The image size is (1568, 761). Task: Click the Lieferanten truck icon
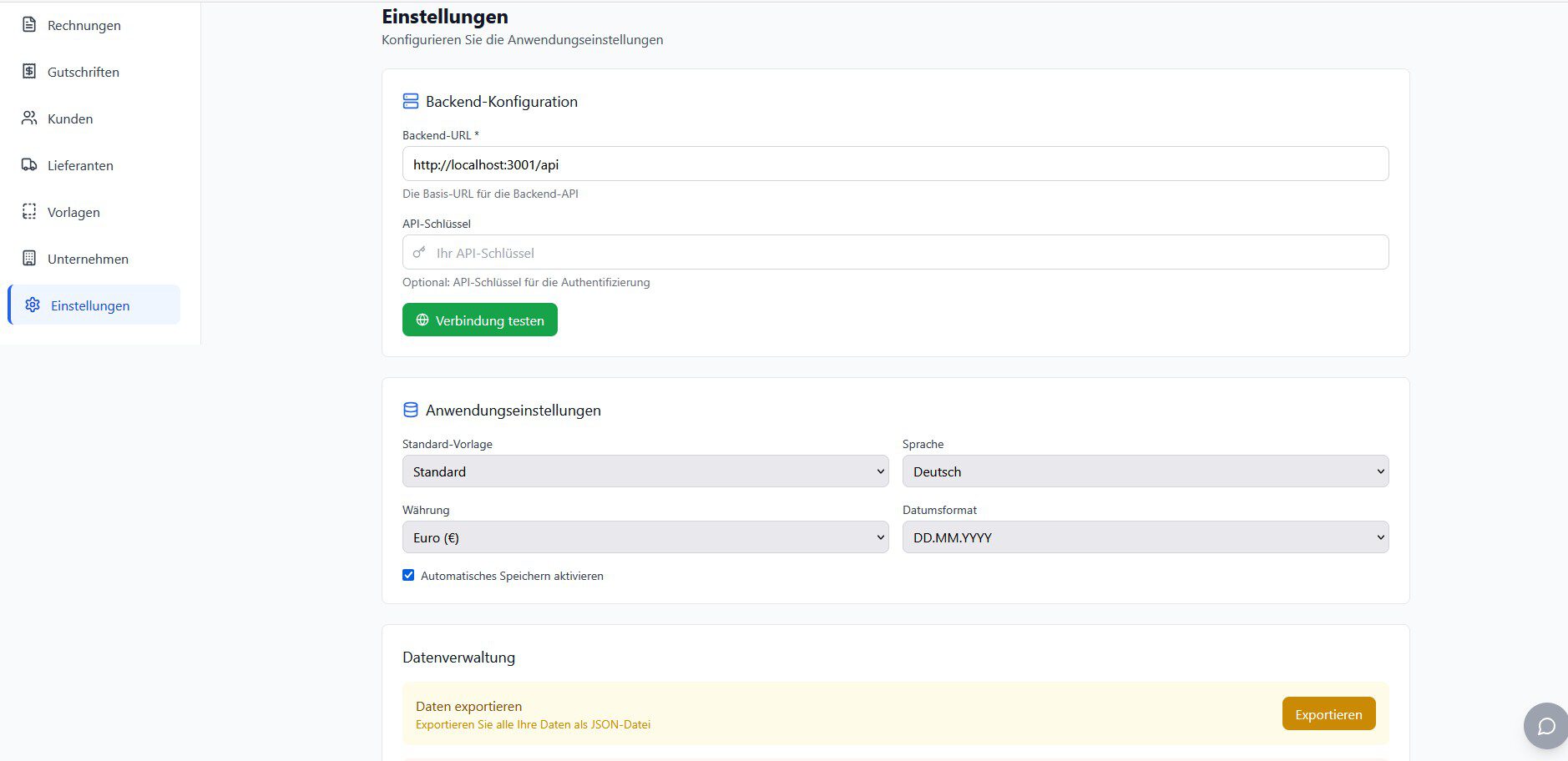(x=29, y=165)
